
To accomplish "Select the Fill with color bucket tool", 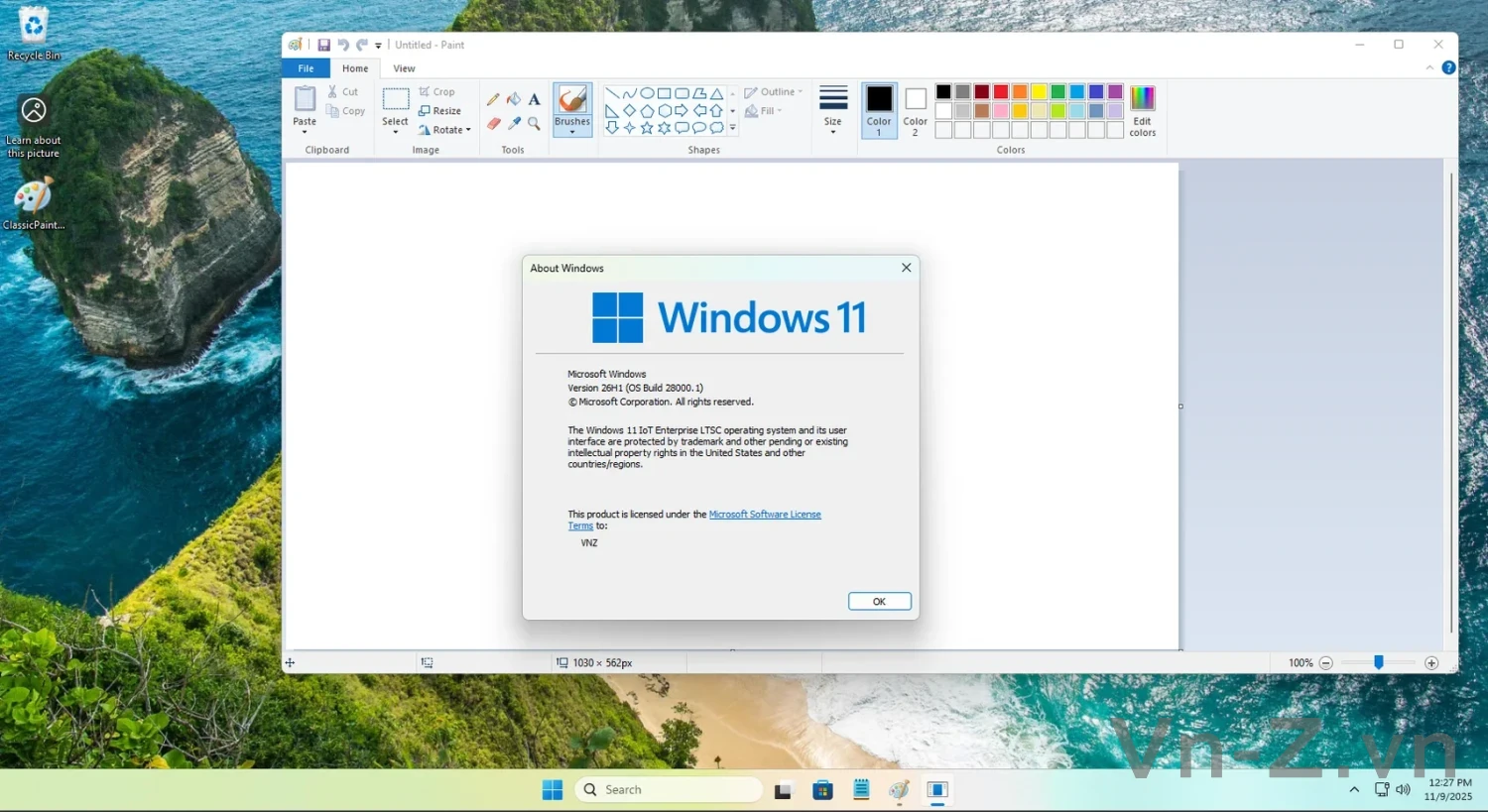I will click(513, 99).
